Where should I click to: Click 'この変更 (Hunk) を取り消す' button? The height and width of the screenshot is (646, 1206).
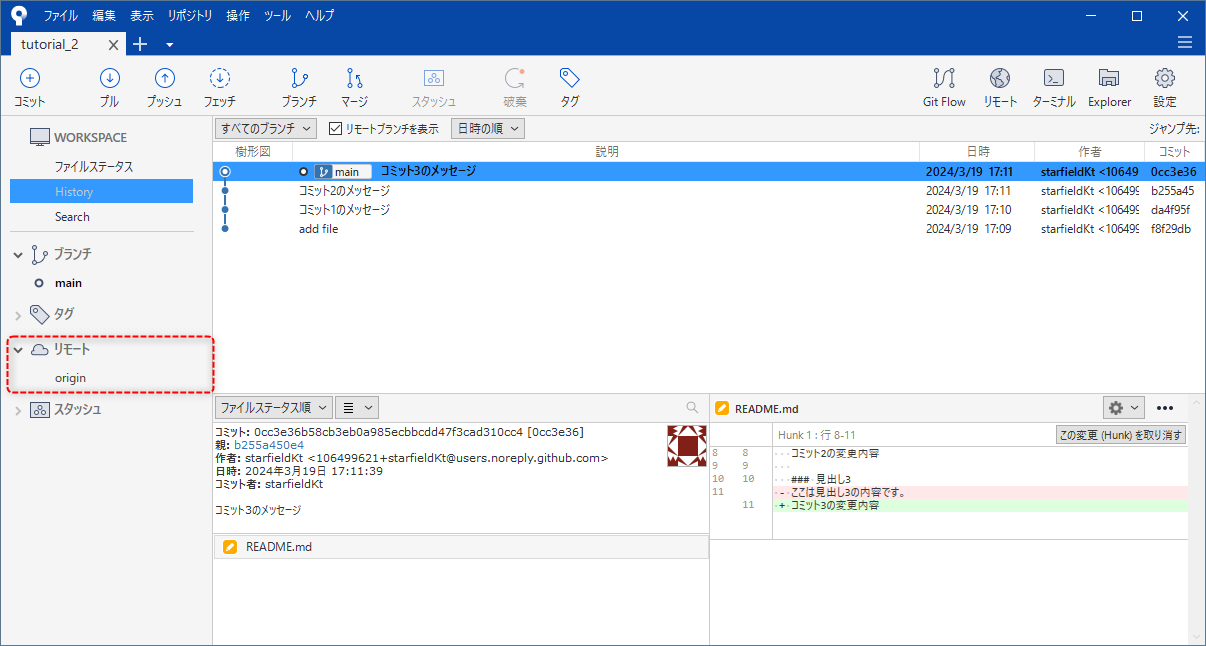pyautogui.click(x=1121, y=435)
